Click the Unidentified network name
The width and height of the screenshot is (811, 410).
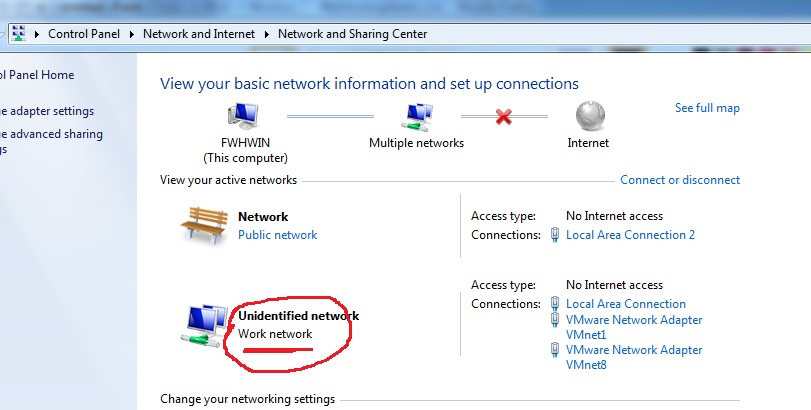[x=298, y=316]
